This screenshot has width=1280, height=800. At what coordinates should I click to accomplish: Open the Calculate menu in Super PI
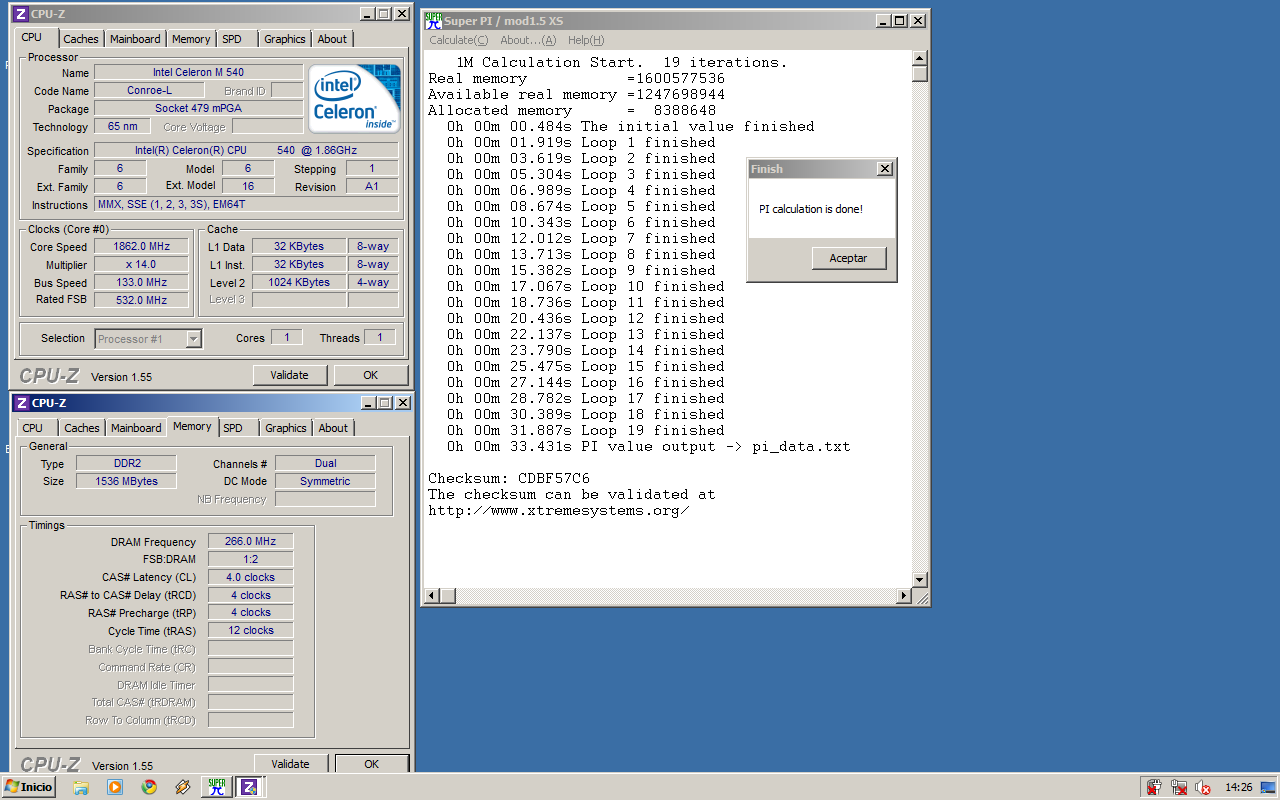(458, 40)
